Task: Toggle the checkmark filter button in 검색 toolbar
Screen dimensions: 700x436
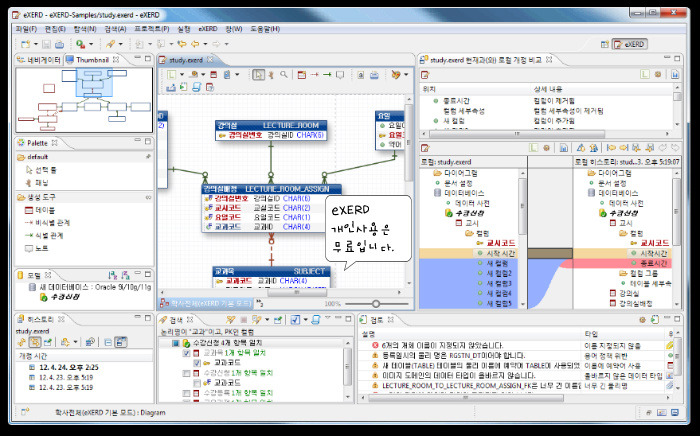Action: 295,320
